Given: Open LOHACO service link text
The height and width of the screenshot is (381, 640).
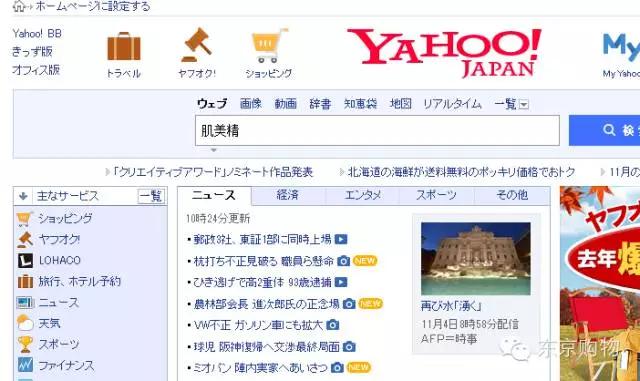Looking at the screenshot, I should coord(60,261).
